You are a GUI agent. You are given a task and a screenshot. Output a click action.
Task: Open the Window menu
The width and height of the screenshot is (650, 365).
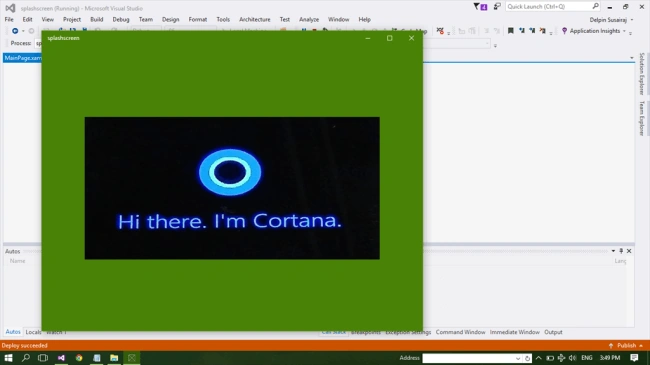click(x=338, y=19)
